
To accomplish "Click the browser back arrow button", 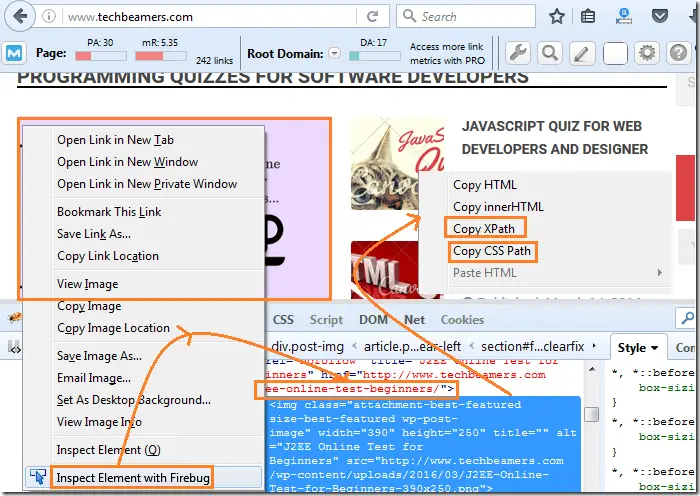I will click(21, 17).
